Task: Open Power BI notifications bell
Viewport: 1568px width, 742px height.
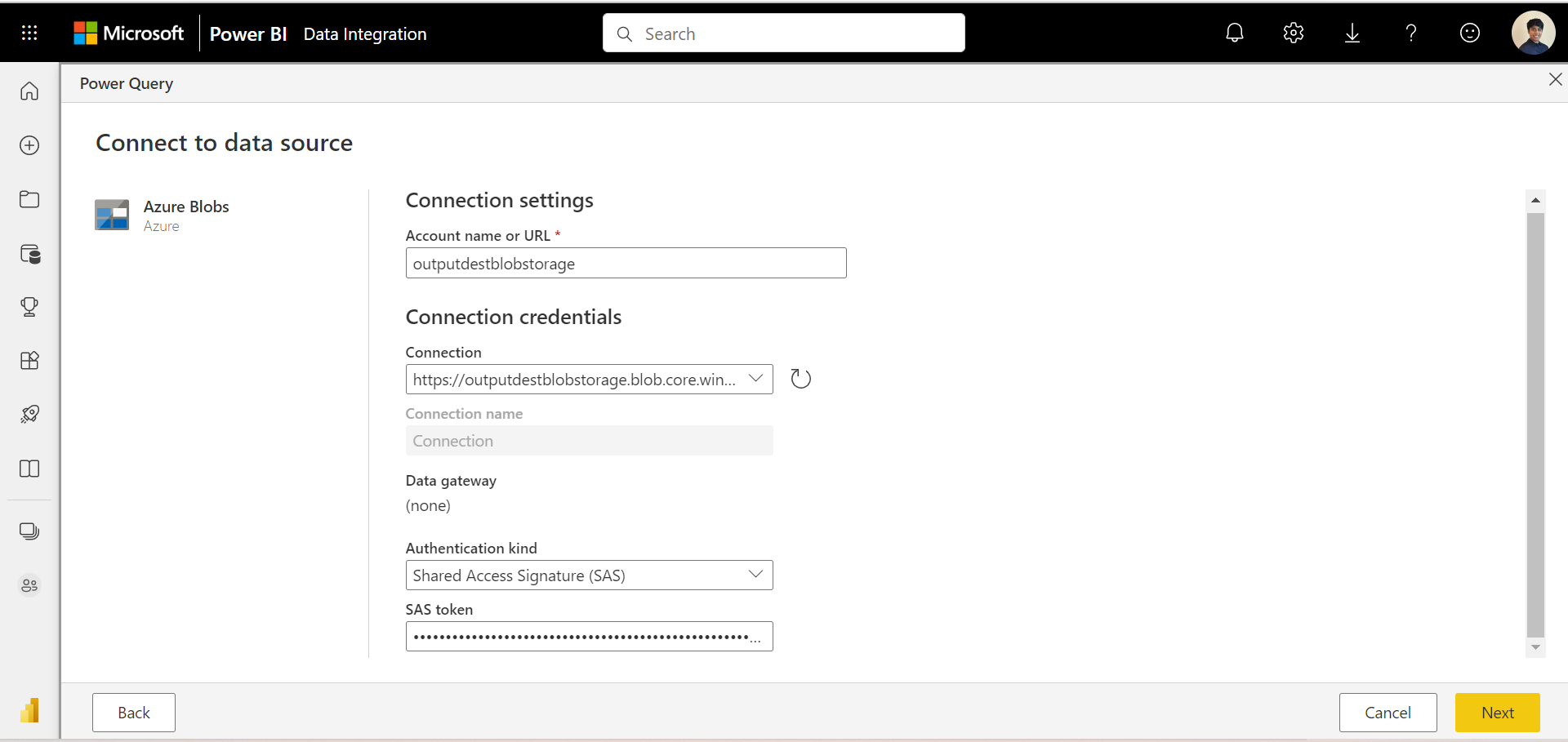Action: [1235, 33]
